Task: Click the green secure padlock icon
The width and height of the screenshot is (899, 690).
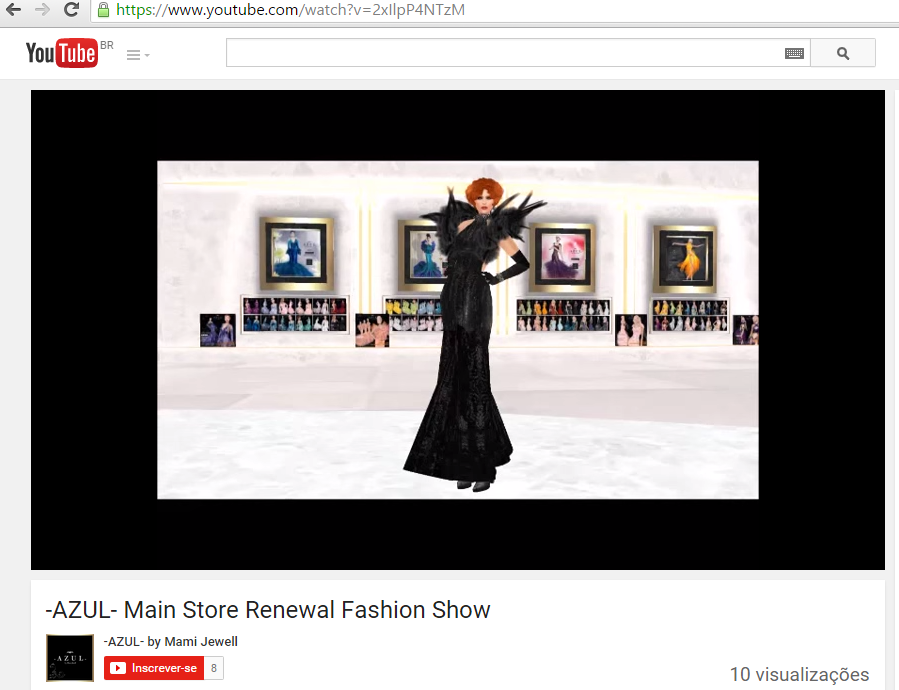Action: (103, 10)
